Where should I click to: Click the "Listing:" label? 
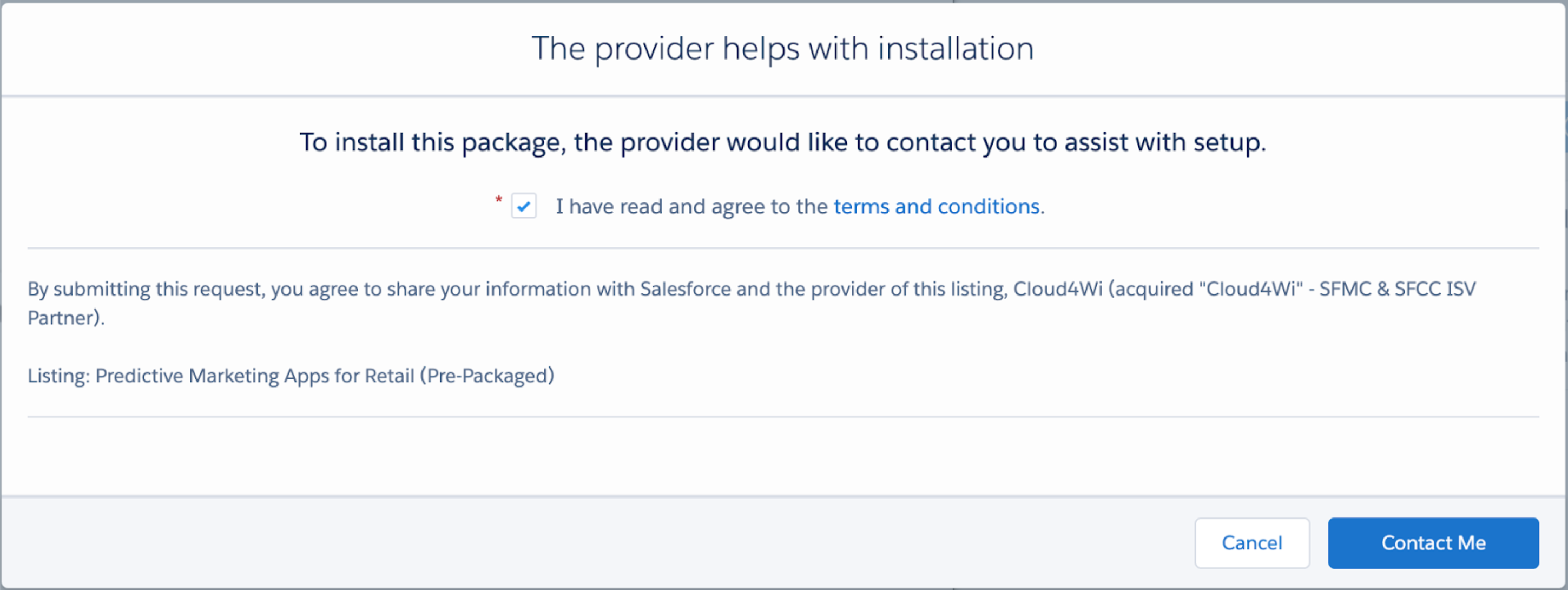click(x=59, y=376)
